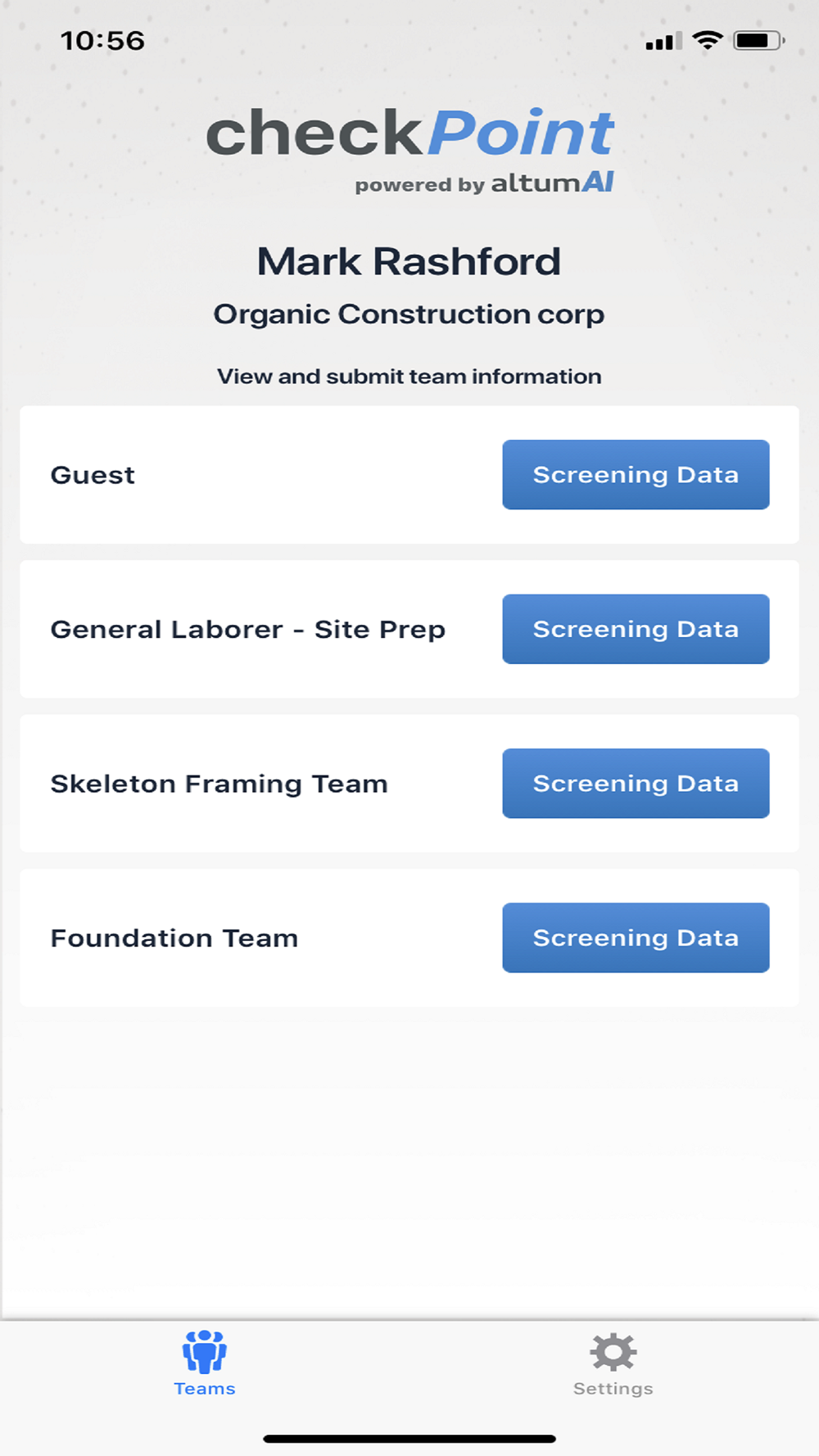Viewport: 819px width, 1456px height.
Task: Click the 'Settings' text label in tab bar
Action: click(x=613, y=1389)
